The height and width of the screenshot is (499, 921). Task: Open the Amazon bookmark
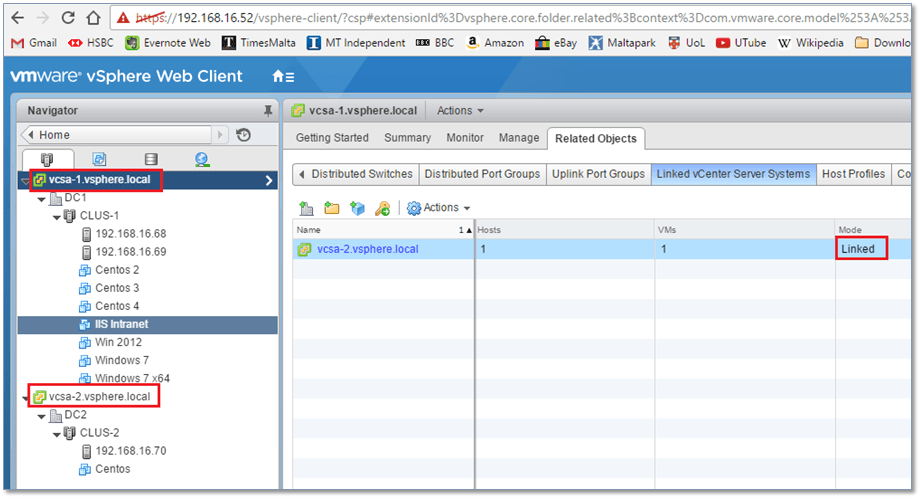coord(495,43)
